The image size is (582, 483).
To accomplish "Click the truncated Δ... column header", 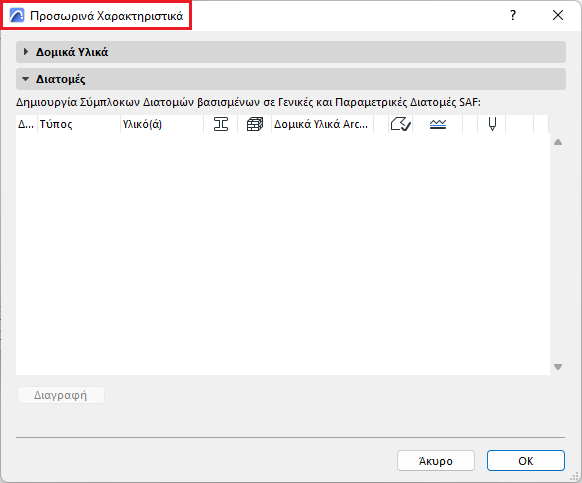I will [x=26, y=124].
